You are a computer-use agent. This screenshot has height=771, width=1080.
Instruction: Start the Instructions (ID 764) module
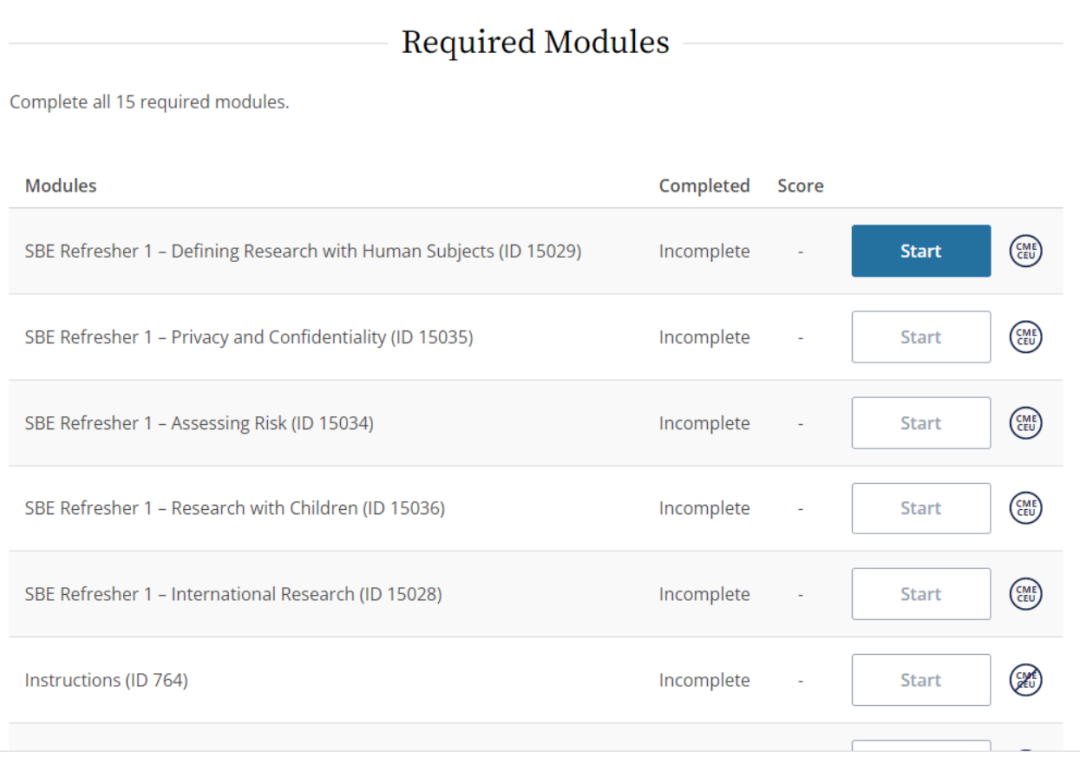click(x=921, y=680)
